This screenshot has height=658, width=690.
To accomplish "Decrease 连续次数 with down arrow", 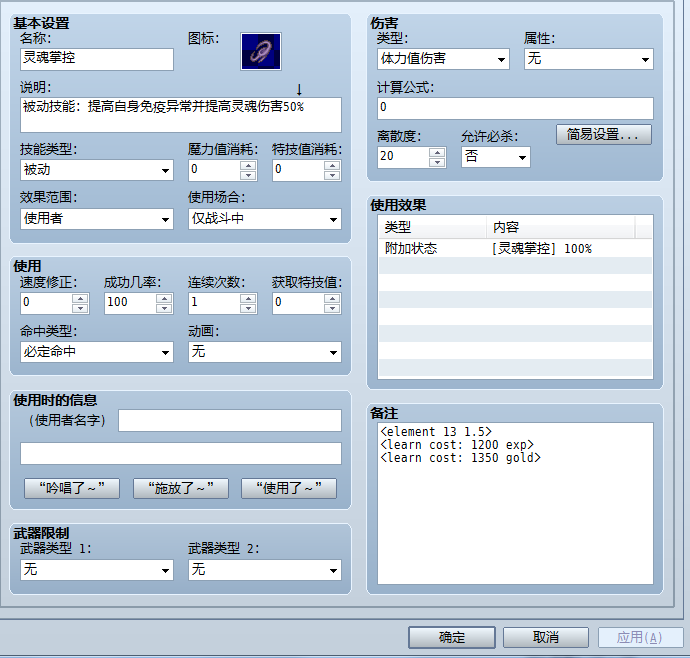I will point(248,308).
